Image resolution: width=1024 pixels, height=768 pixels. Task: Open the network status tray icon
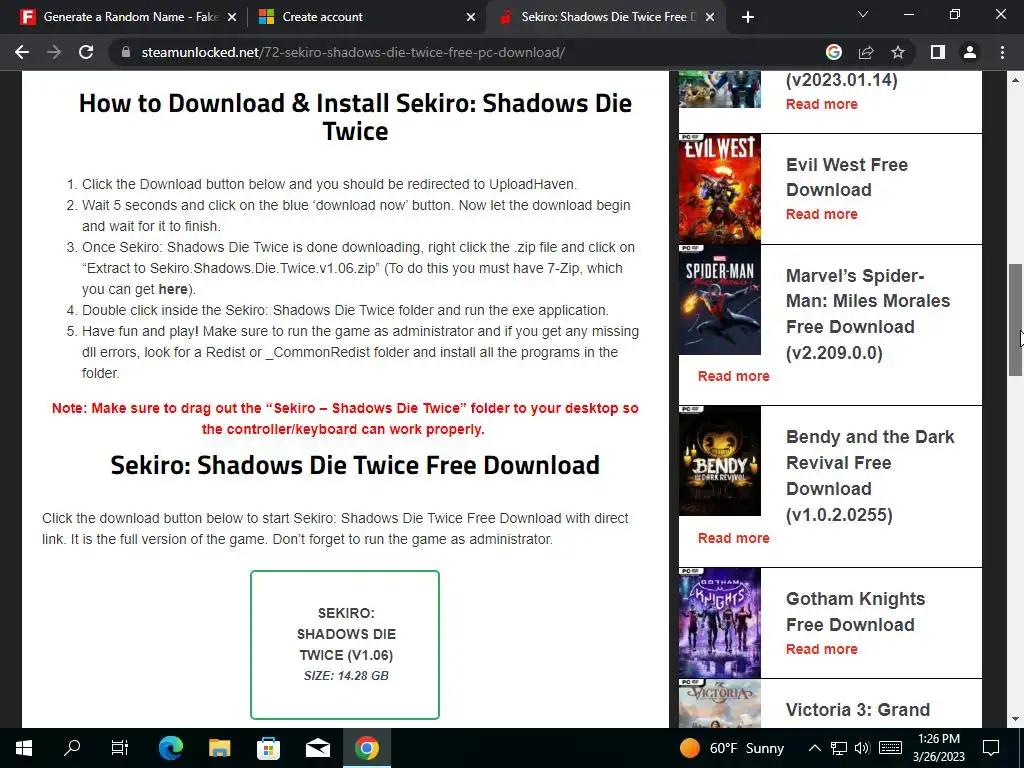pyautogui.click(x=839, y=748)
